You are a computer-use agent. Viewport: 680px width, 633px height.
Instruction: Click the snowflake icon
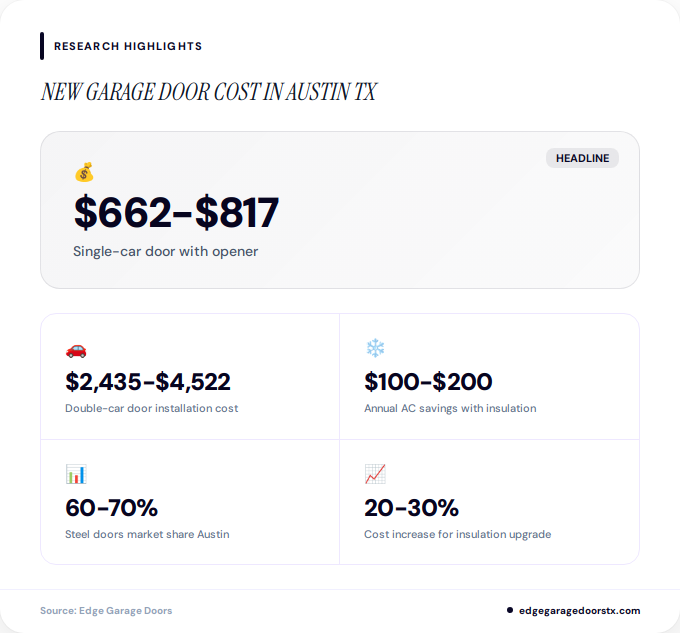[375, 349]
